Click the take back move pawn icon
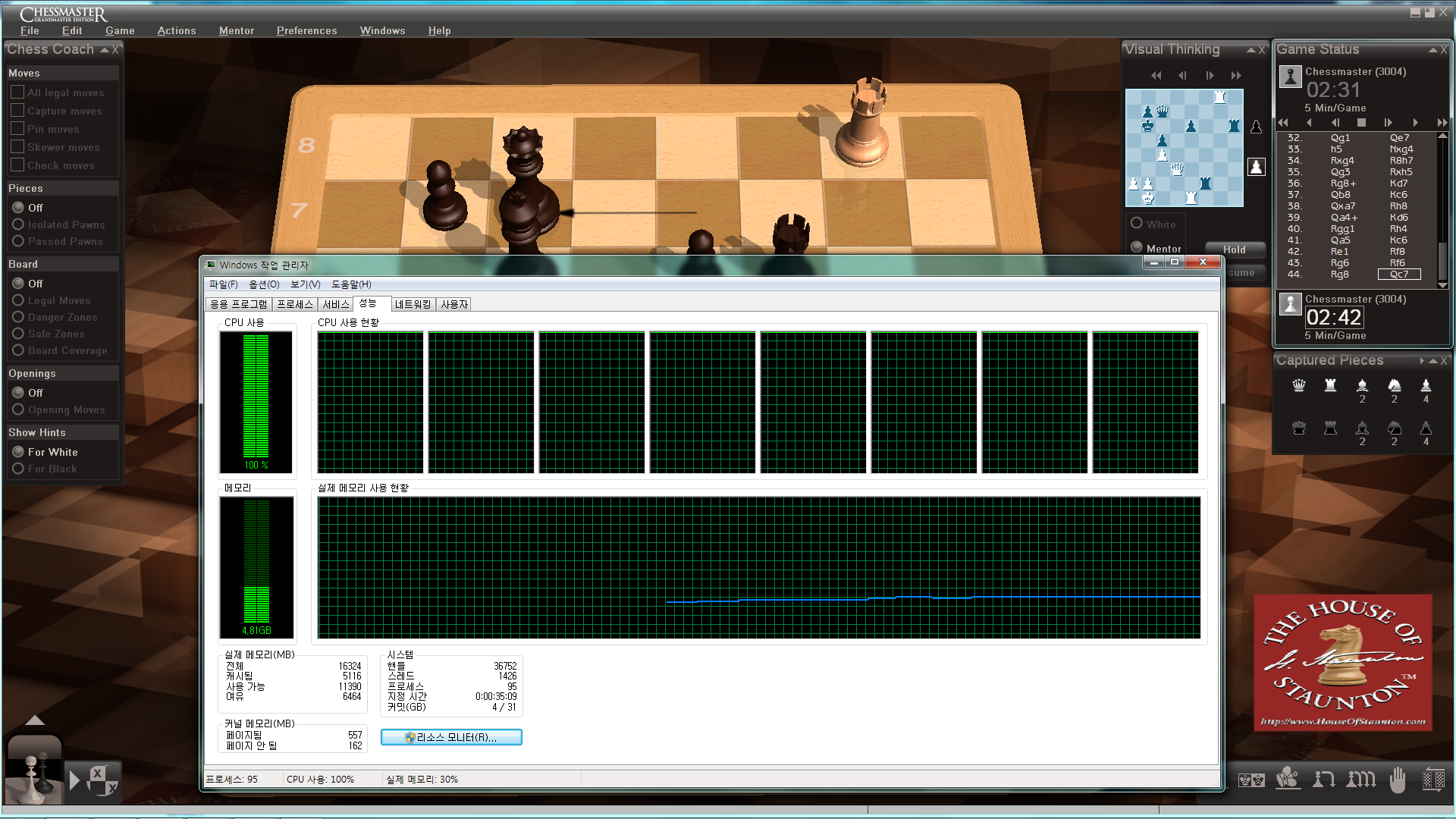Screen dimensions: 1456x819 [1324, 780]
